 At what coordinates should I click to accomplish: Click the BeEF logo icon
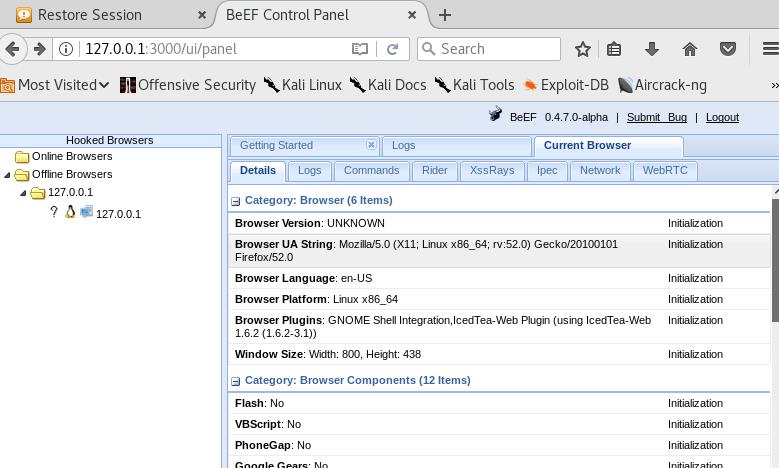[x=495, y=114]
